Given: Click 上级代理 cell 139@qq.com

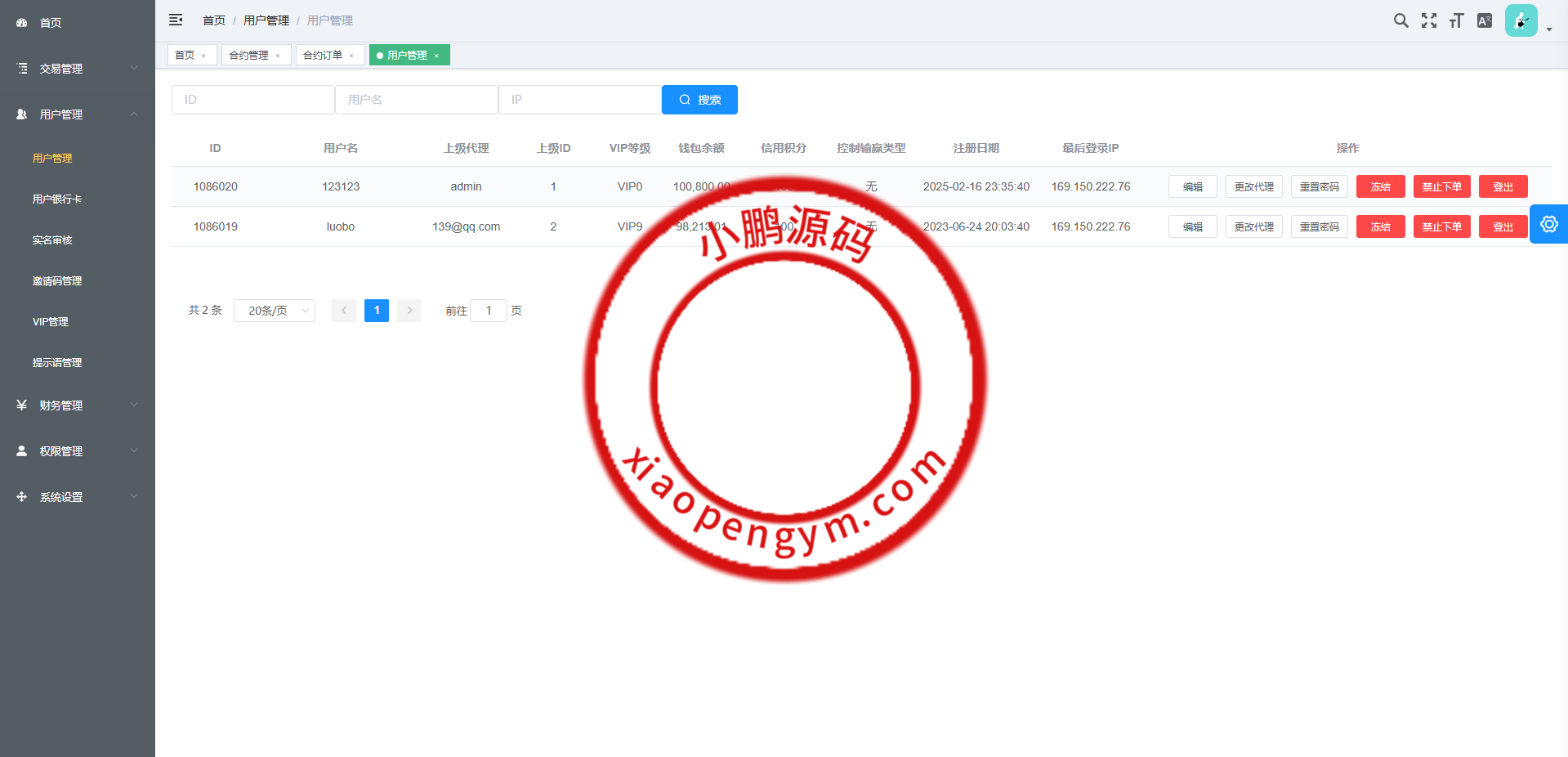Looking at the screenshot, I should [467, 226].
